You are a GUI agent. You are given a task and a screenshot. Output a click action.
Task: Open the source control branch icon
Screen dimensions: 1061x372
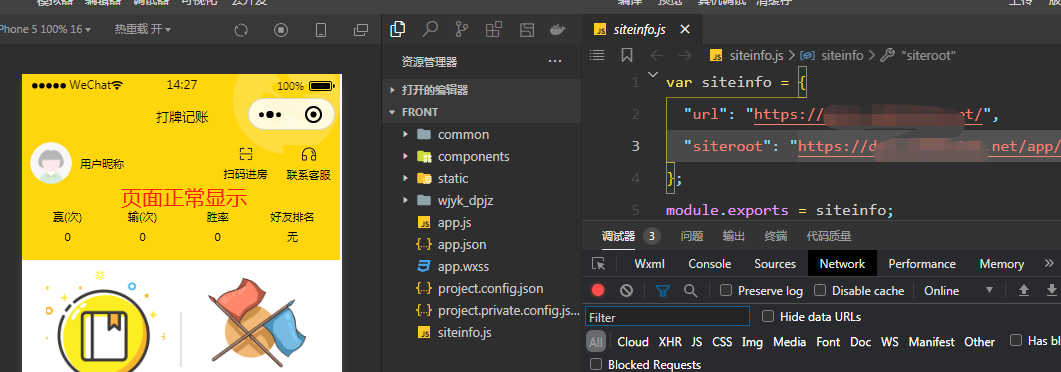[x=462, y=29]
